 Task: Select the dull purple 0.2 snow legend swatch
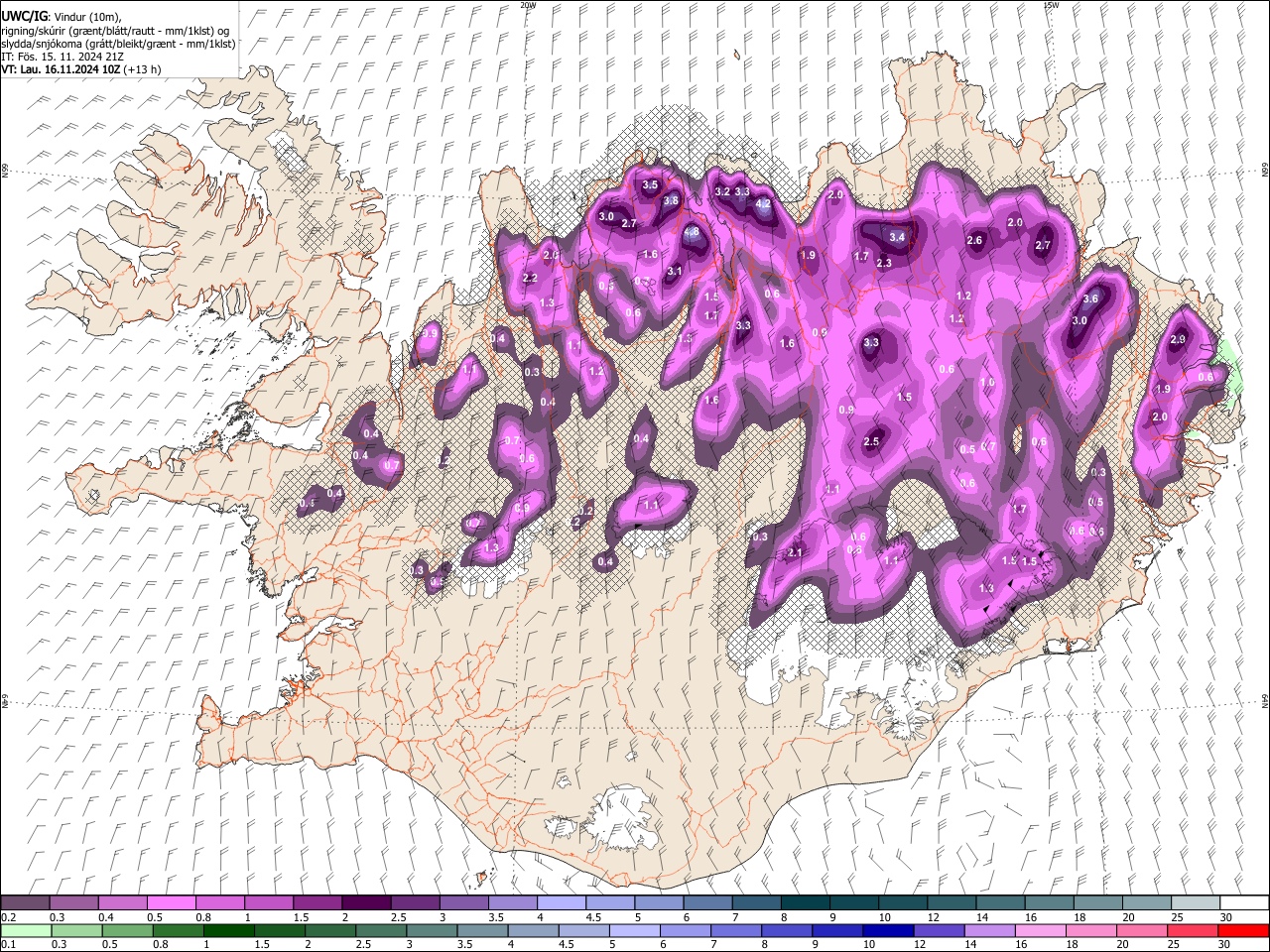(x=25, y=903)
